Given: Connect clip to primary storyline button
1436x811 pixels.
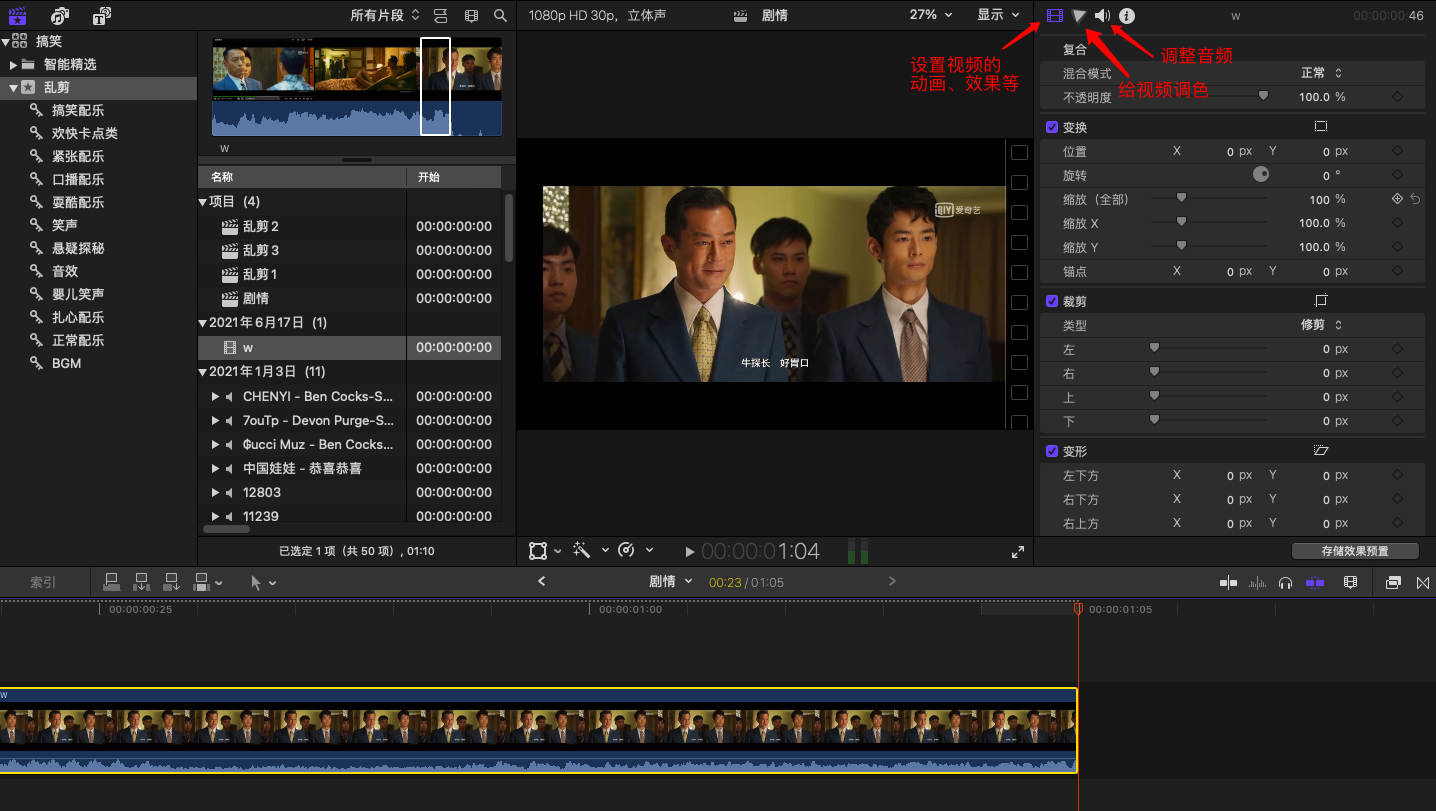Looking at the screenshot, I should click(112, 581).
